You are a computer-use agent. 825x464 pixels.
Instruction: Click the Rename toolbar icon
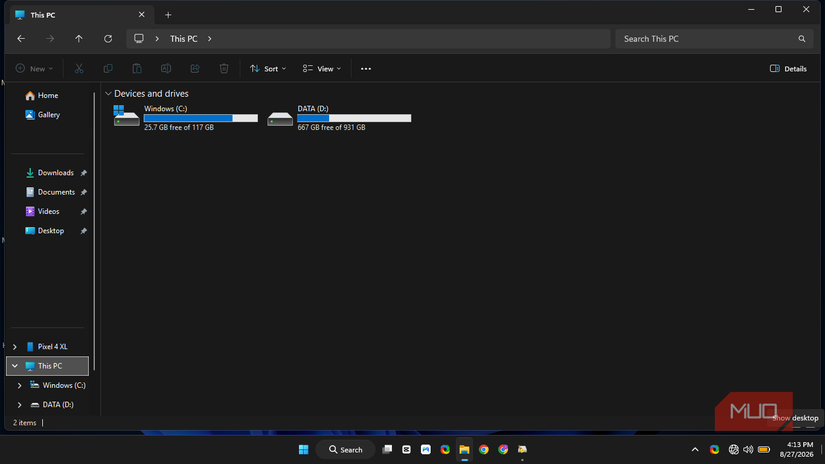tap(166, 68)
